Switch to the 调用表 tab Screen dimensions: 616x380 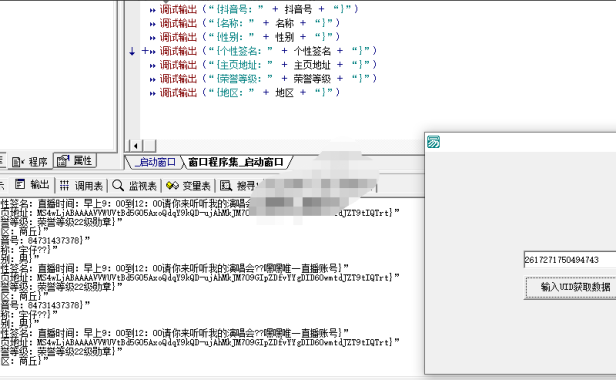[81, 185]
